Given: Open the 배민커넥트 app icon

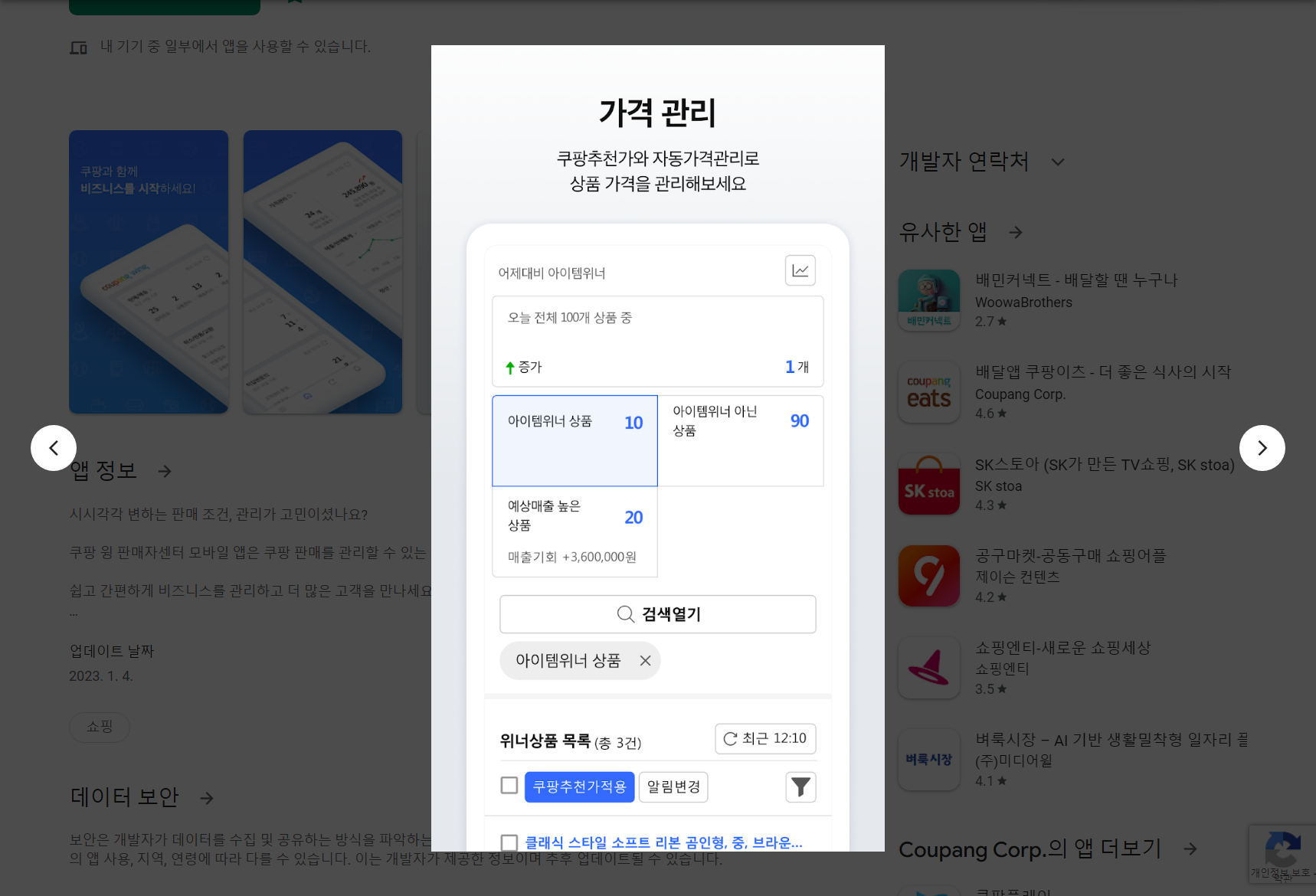Looking at the screenshot, I should (928, 299).
